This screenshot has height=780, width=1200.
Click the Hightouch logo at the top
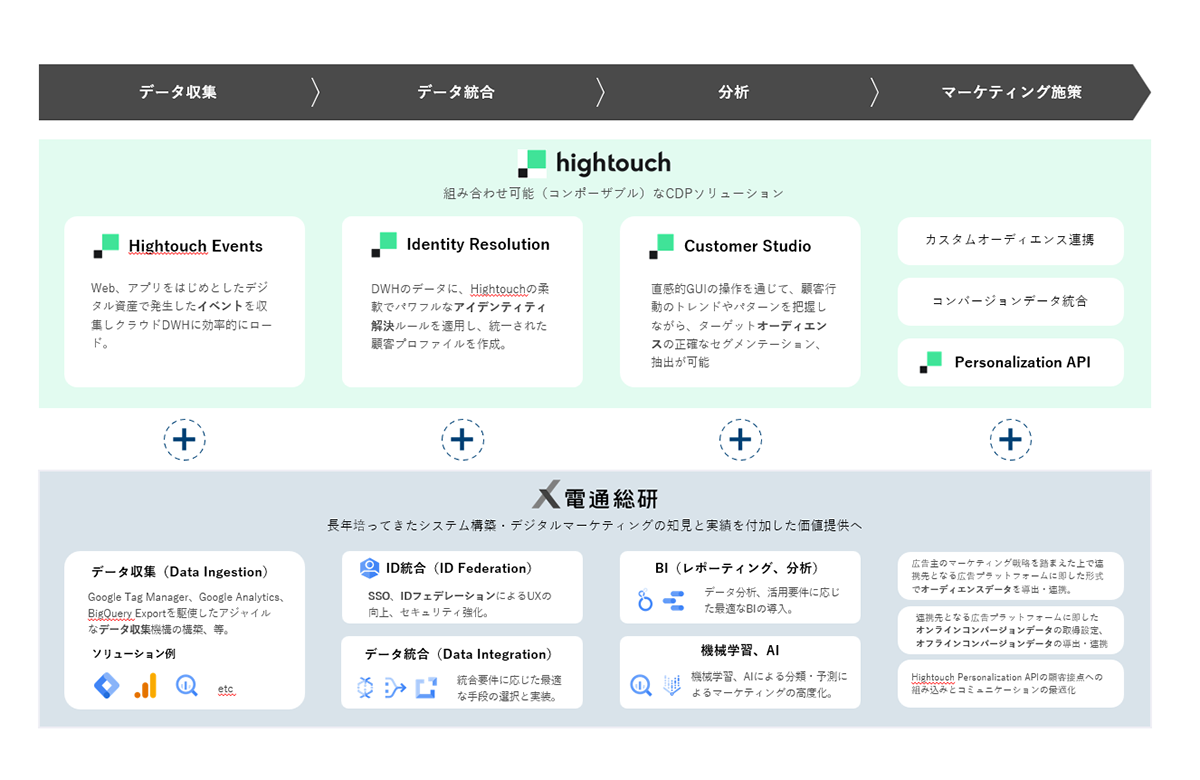(x=593, y=162)
